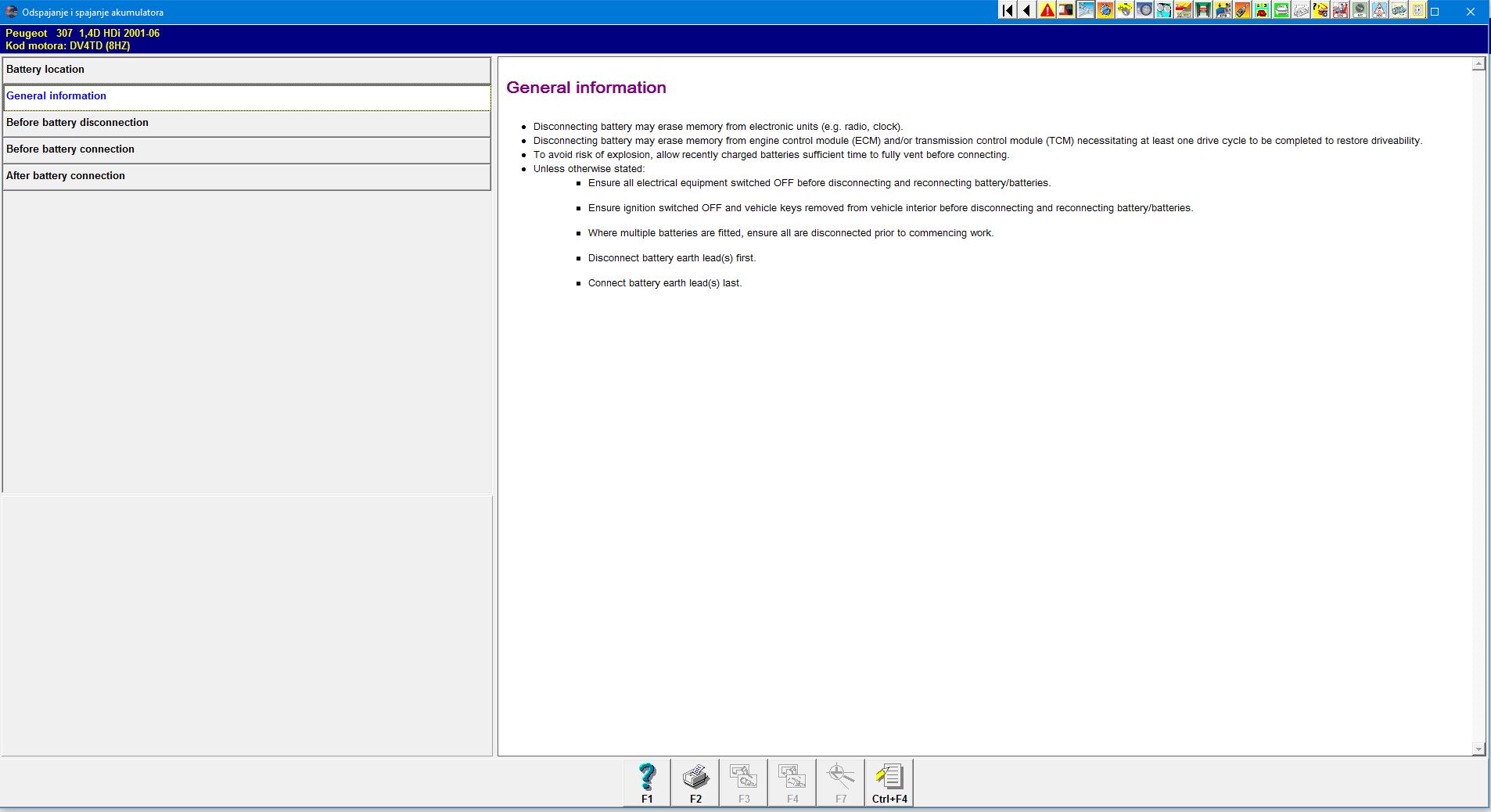The height and width of the screenshot is (812, 1491).
Task: Open help with the F1 question mark
Action: [x=647, y=782]
